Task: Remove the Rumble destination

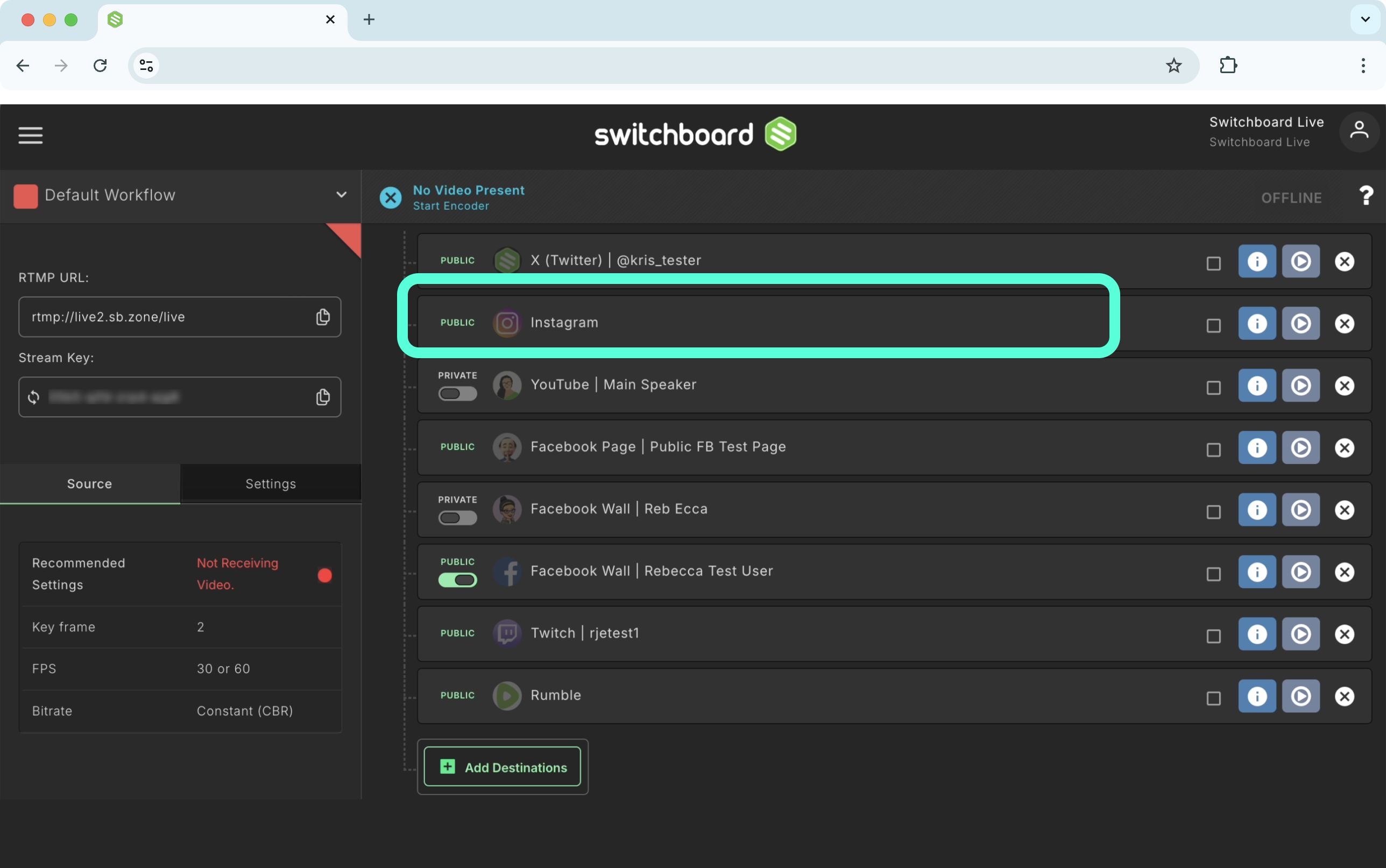Action: point(1344,696)
